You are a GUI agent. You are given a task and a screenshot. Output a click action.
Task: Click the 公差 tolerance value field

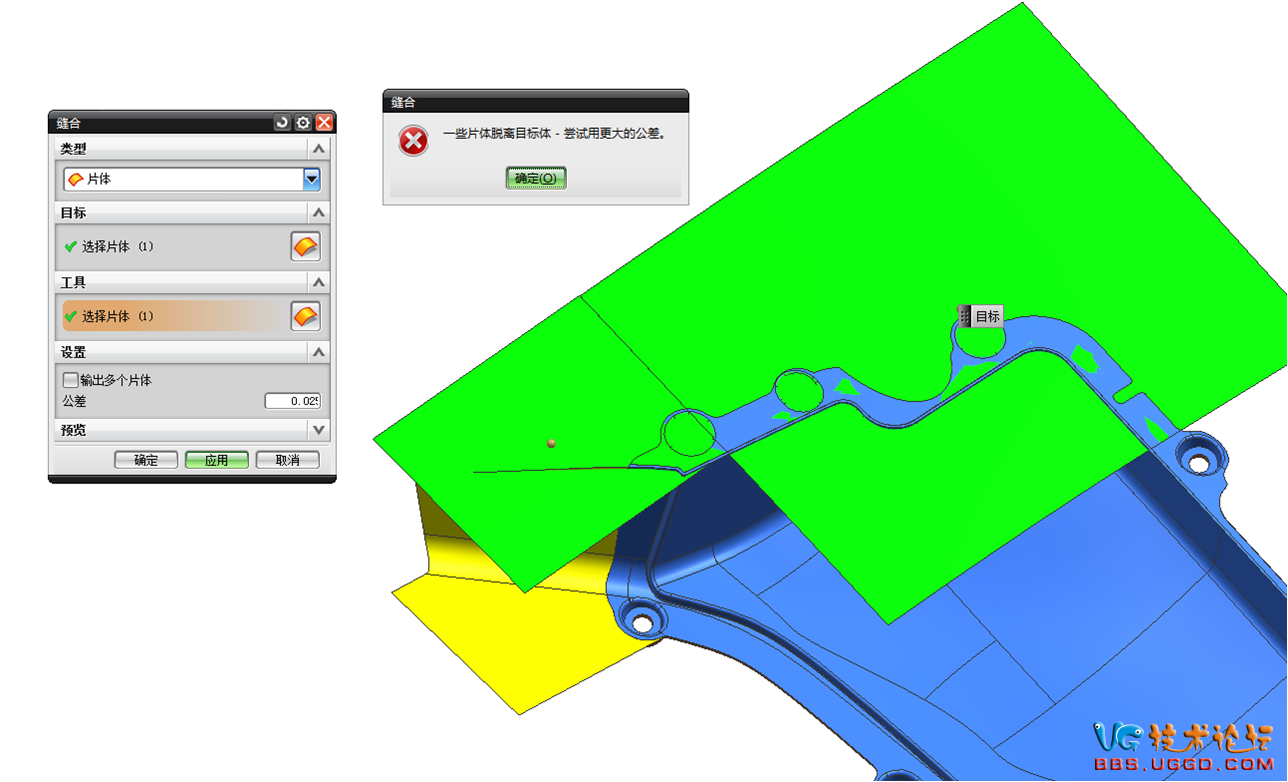click(x=292, y=401)
